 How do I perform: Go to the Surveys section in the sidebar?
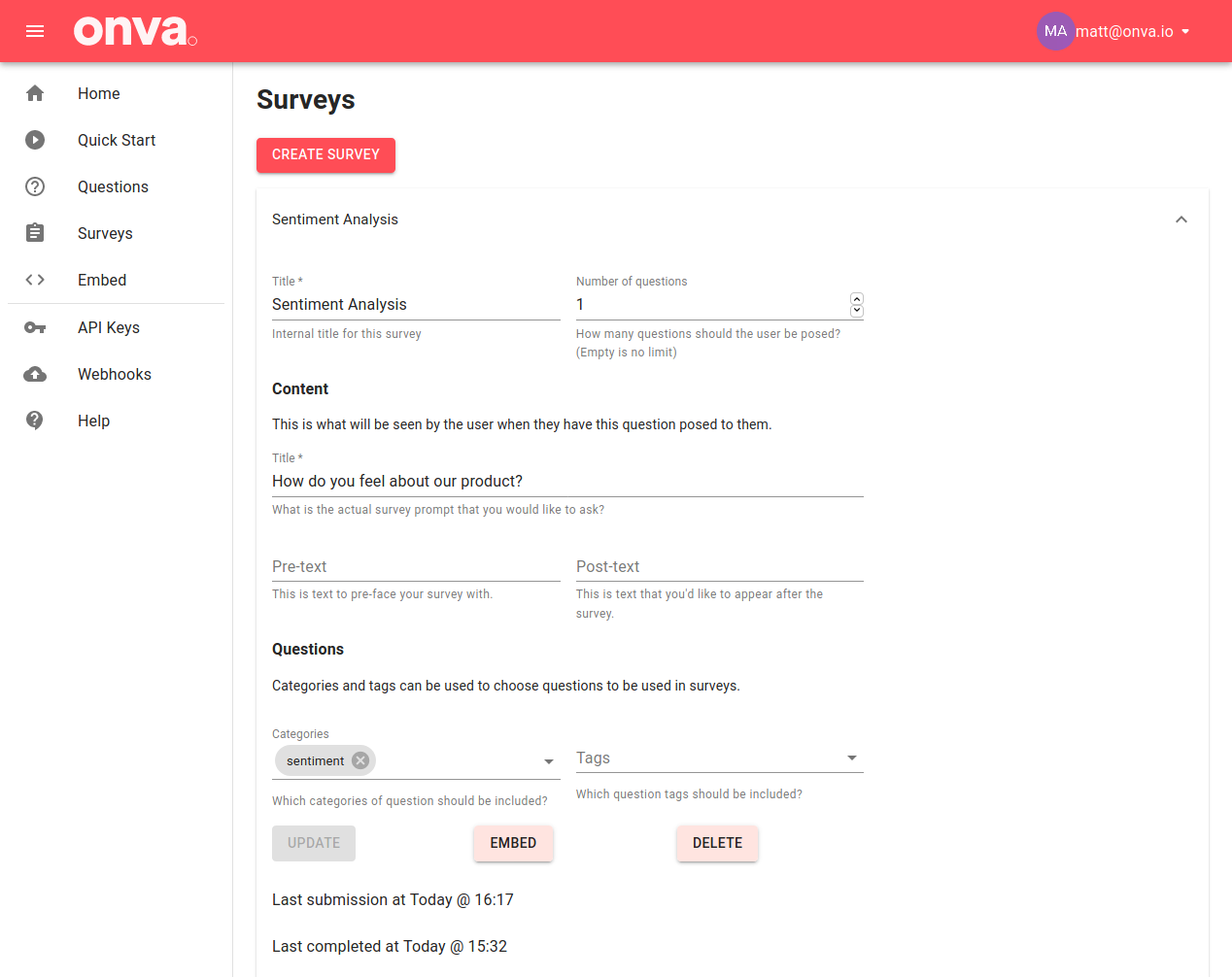[x=104, y=233]
